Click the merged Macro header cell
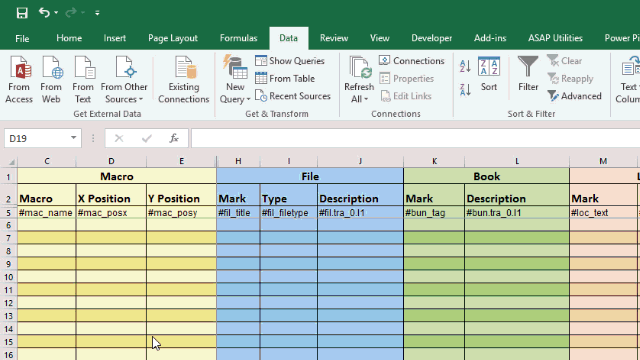Image resolution: width=640 pixels, height=360 pixels. click(x=117, y=176)
